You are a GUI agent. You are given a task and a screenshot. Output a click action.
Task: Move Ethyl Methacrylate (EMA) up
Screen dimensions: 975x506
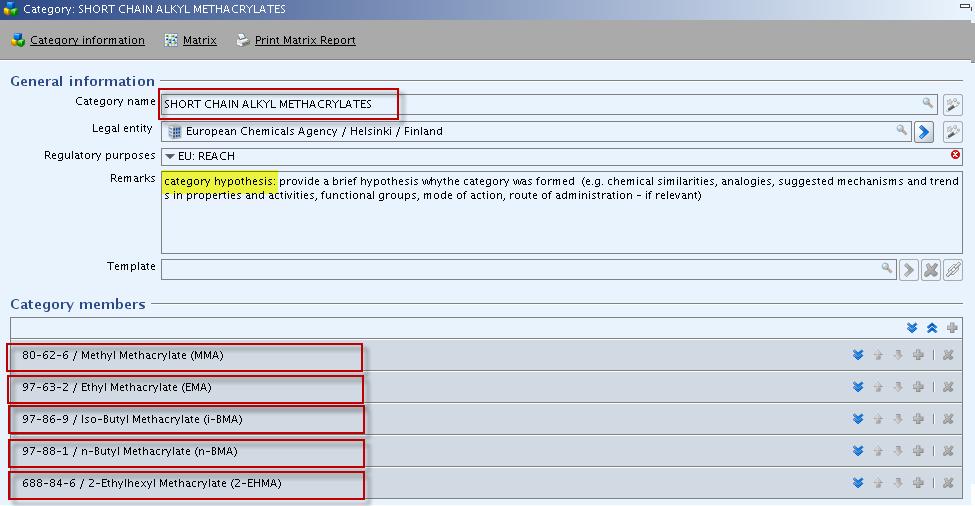click(878, 387)
